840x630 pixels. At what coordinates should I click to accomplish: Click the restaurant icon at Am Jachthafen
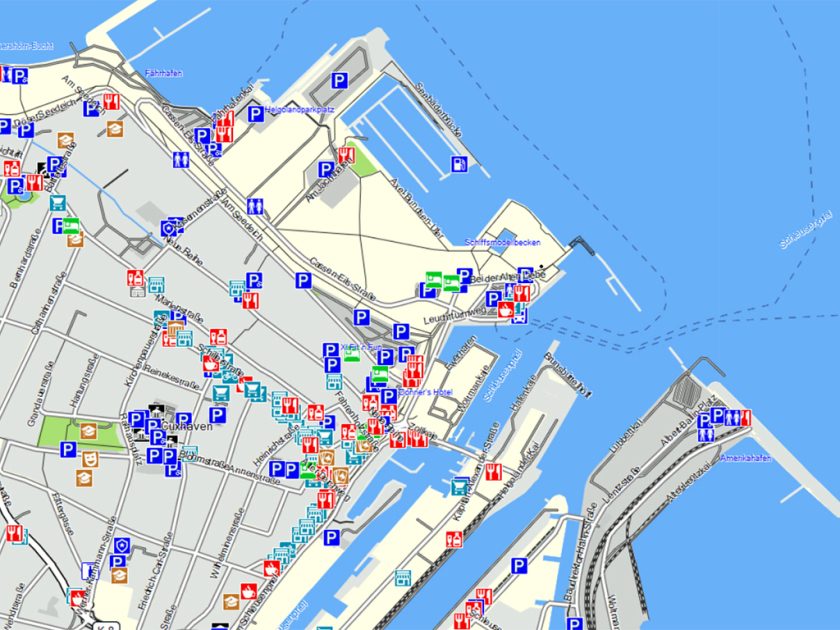coord(346,155)
